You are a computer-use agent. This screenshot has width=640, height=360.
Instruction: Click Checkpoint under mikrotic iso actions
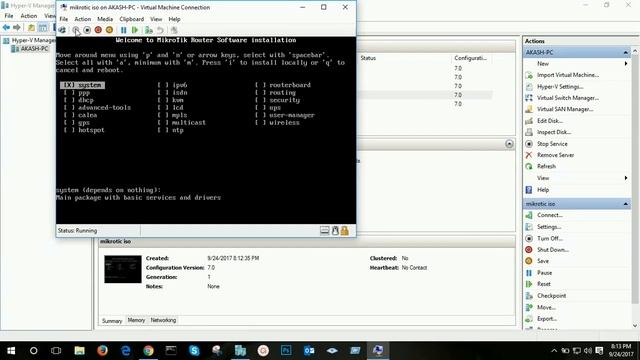point(551,296)
